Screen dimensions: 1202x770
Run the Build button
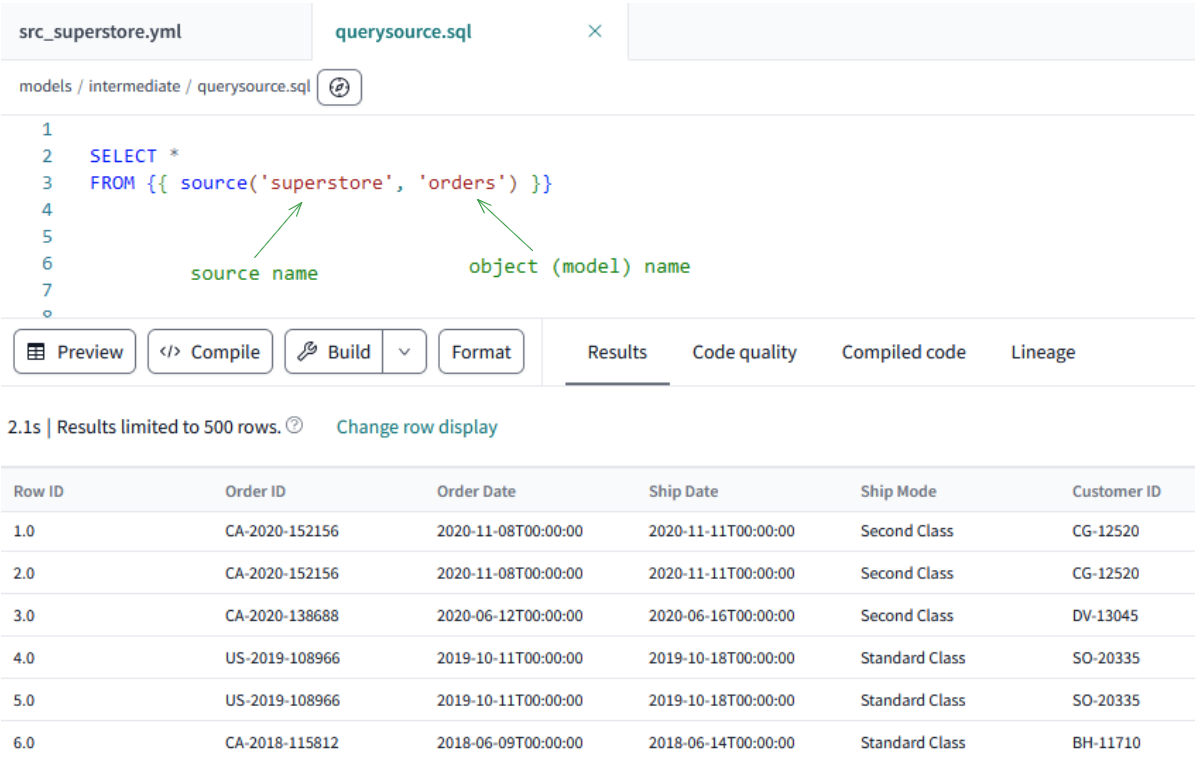(x=334, y=352)
